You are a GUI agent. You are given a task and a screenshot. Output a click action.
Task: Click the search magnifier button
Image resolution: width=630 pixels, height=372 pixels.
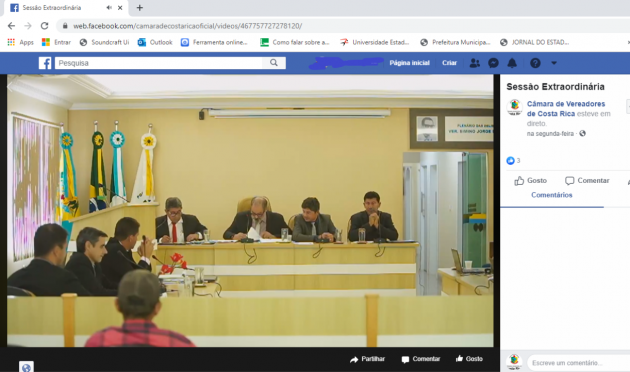pyautogui.click(x=274, y=63)
